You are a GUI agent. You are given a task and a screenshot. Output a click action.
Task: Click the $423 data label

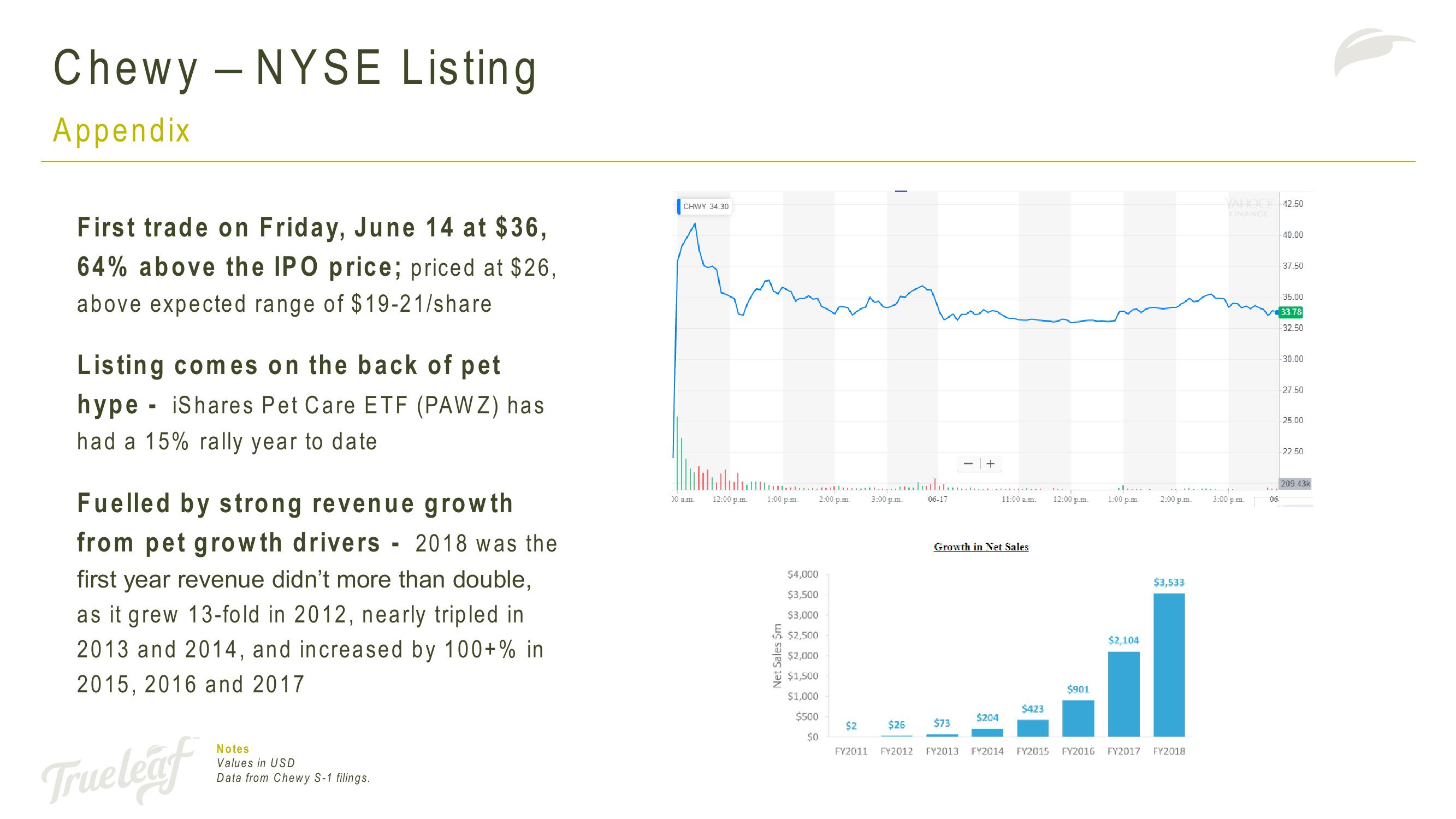(x=1033, y=709)
